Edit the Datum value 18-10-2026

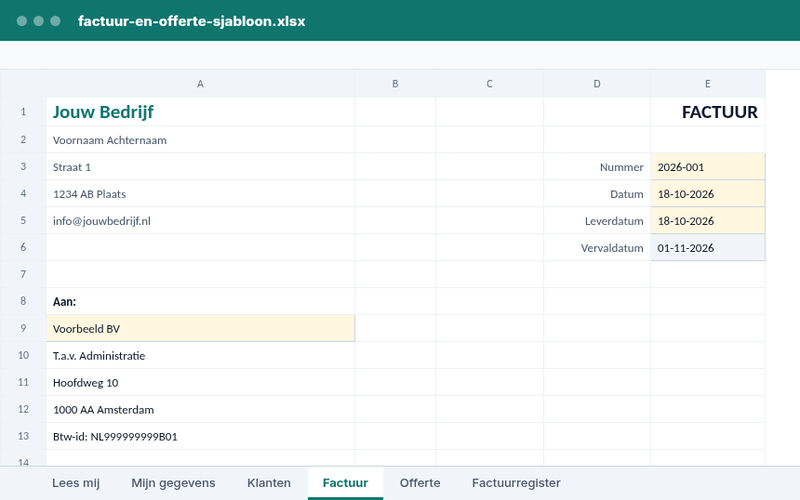click(708, 194)
